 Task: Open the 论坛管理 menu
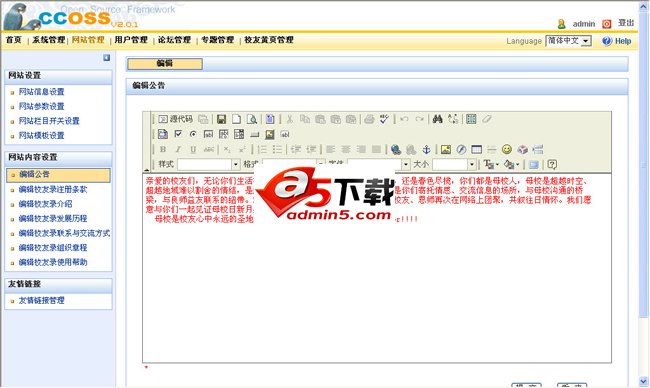[174, 40]
